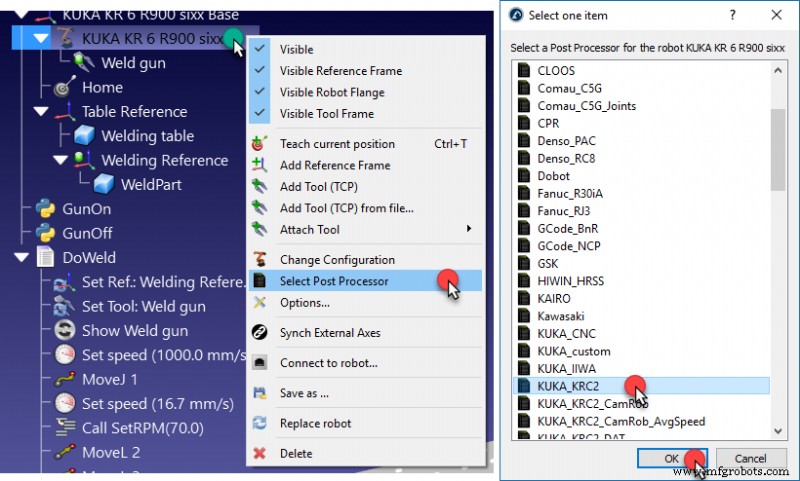Click the Add Reference Frame icon
Image resolution: width=800 pixels, height=481 pixels.
260,165
